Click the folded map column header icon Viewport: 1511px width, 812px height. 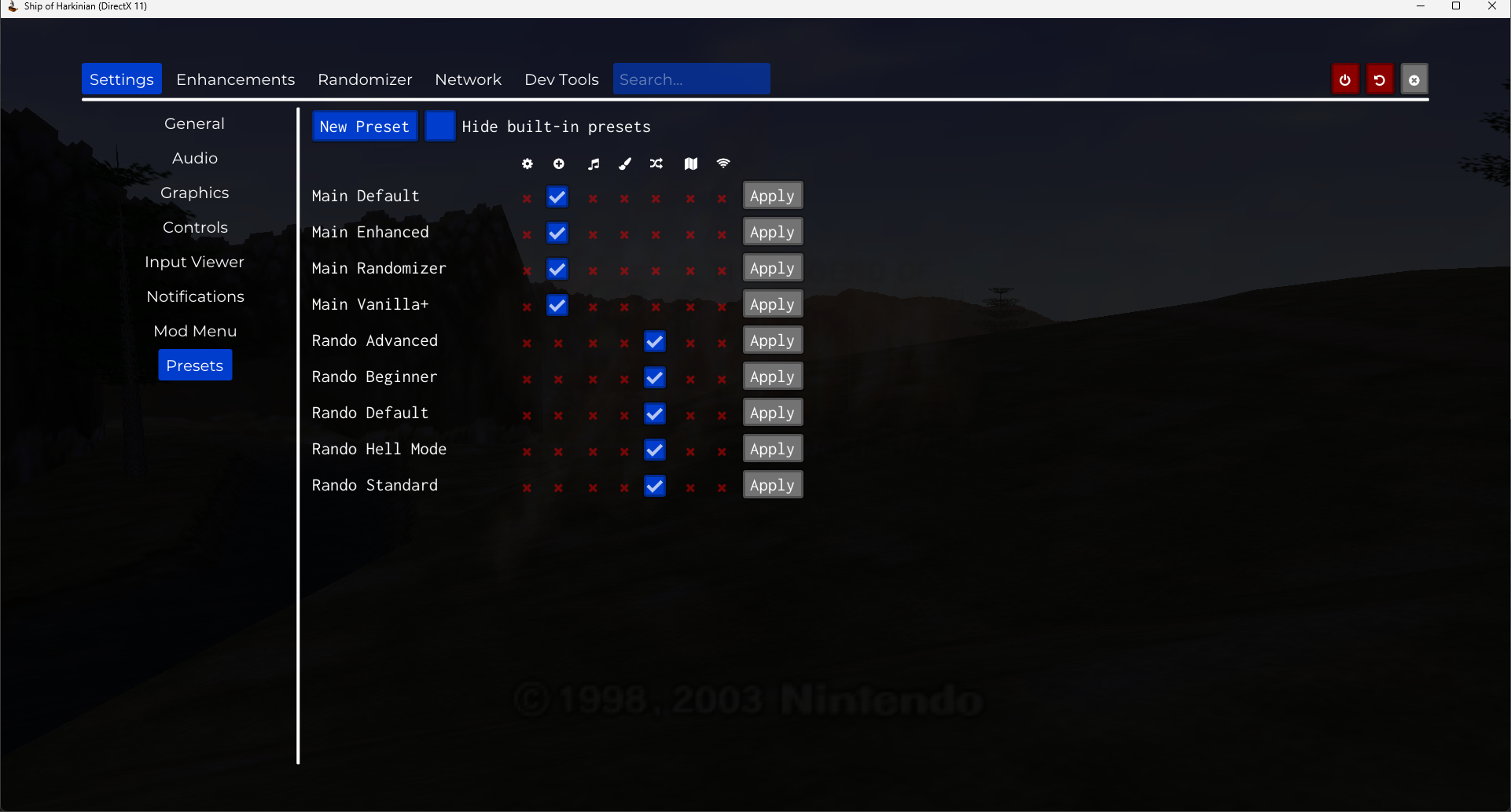click(690, 164)
